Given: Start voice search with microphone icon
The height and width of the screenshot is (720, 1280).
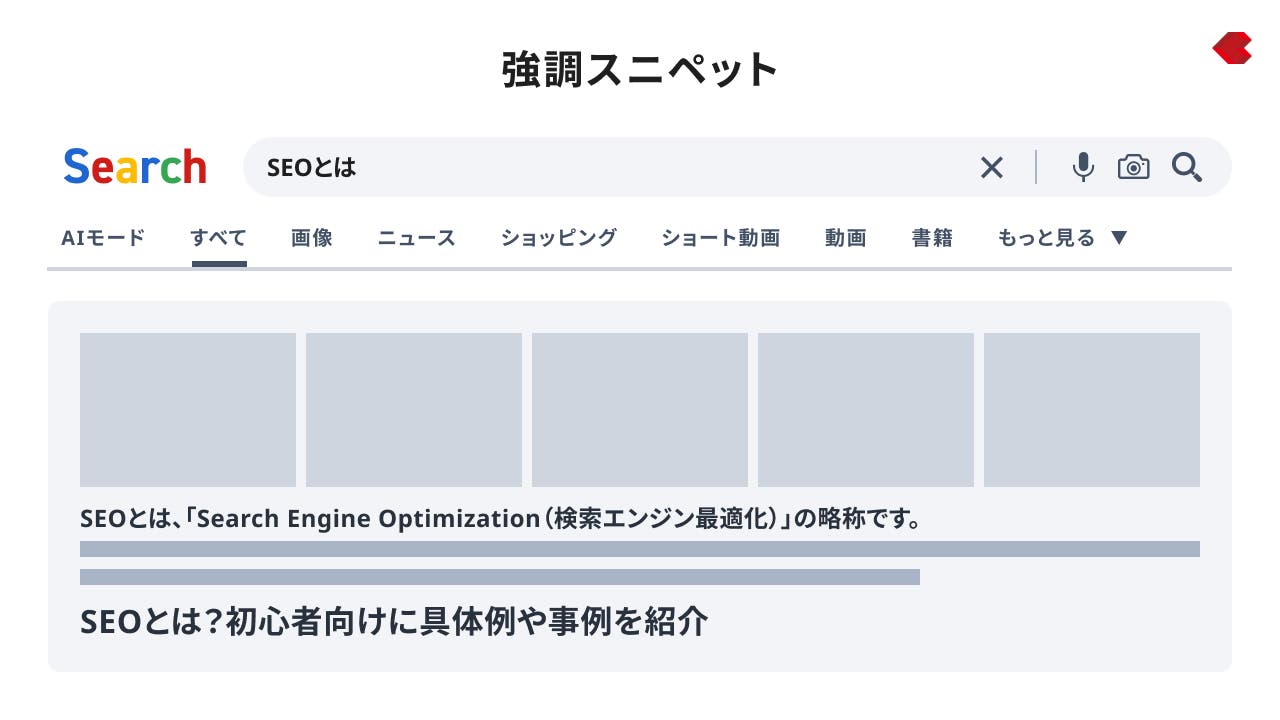Looking at the screenshot, I should tap(1083, 167).
